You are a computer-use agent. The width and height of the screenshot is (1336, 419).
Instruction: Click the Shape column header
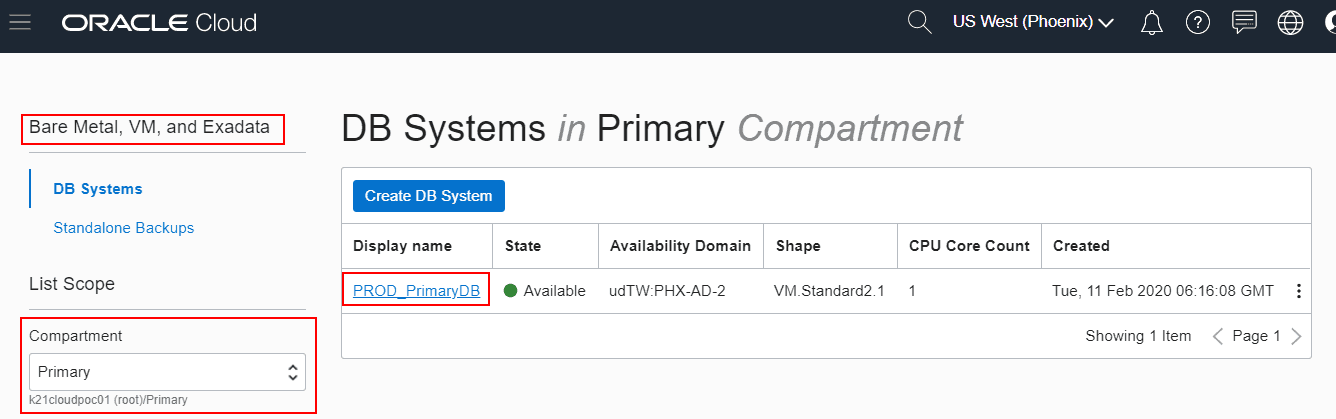[797, 246]
